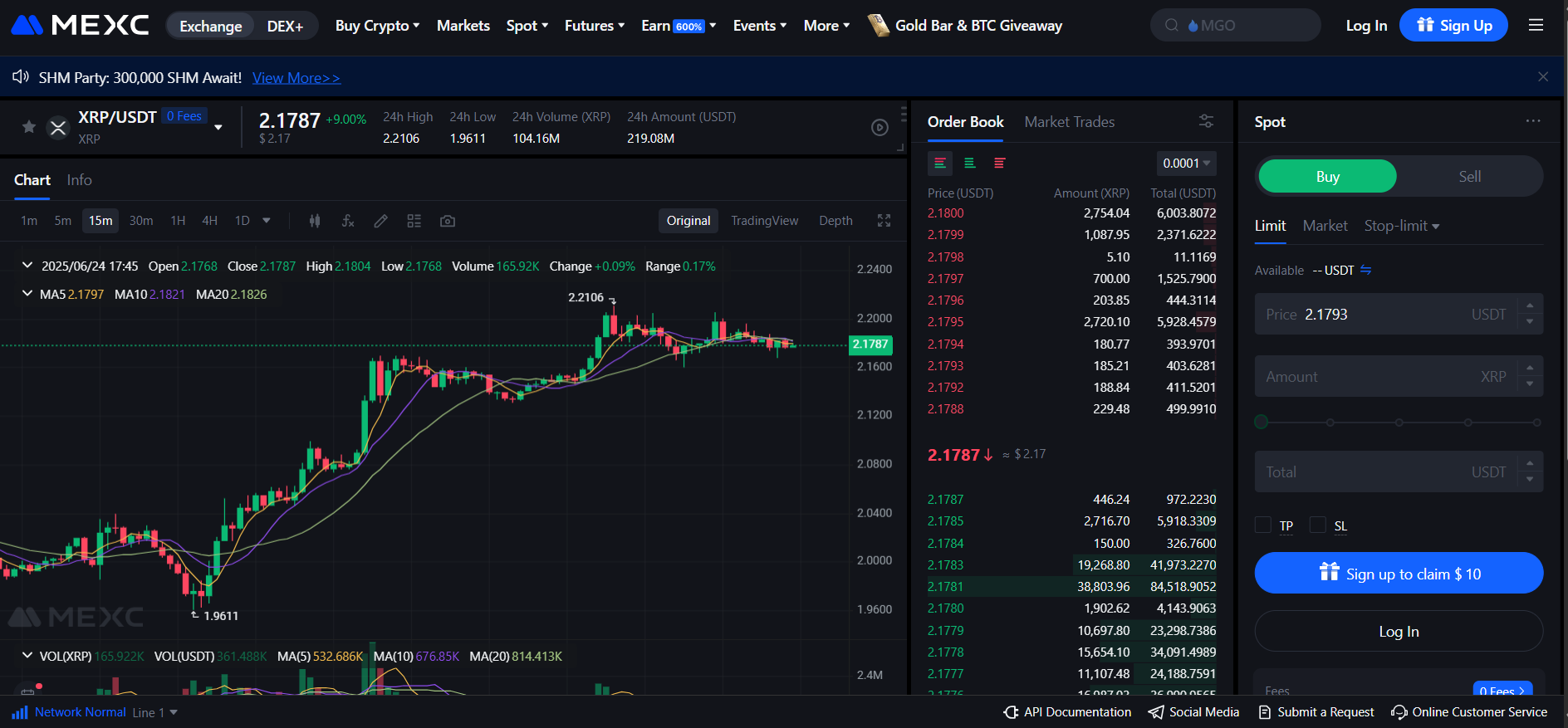Viewport: 1568px width, 728px height.
Task: Select Exchange mode toggle
Action: pyautogui.click(x=211, y=26)
